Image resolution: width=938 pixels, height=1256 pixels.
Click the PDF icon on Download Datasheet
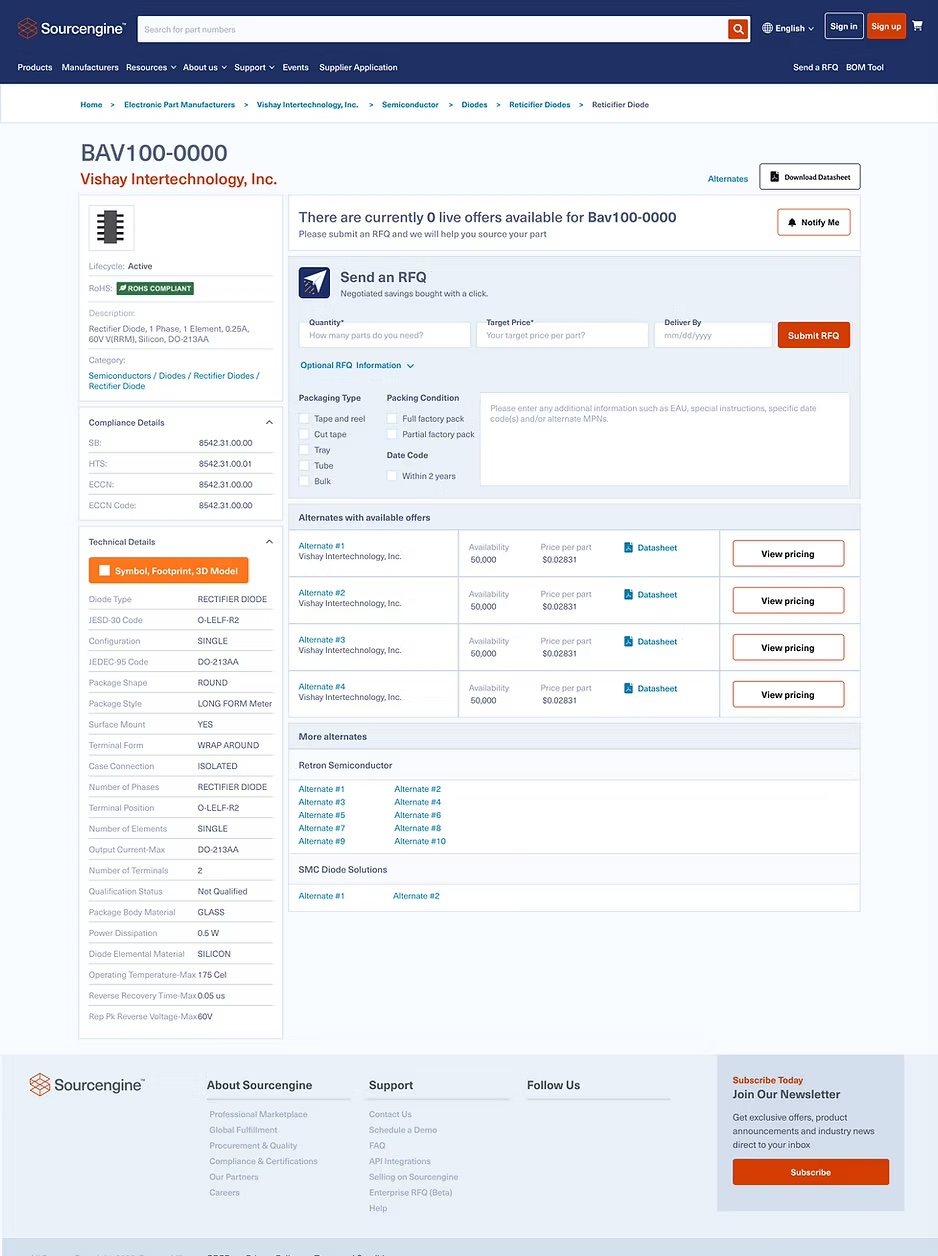point(774,176)
